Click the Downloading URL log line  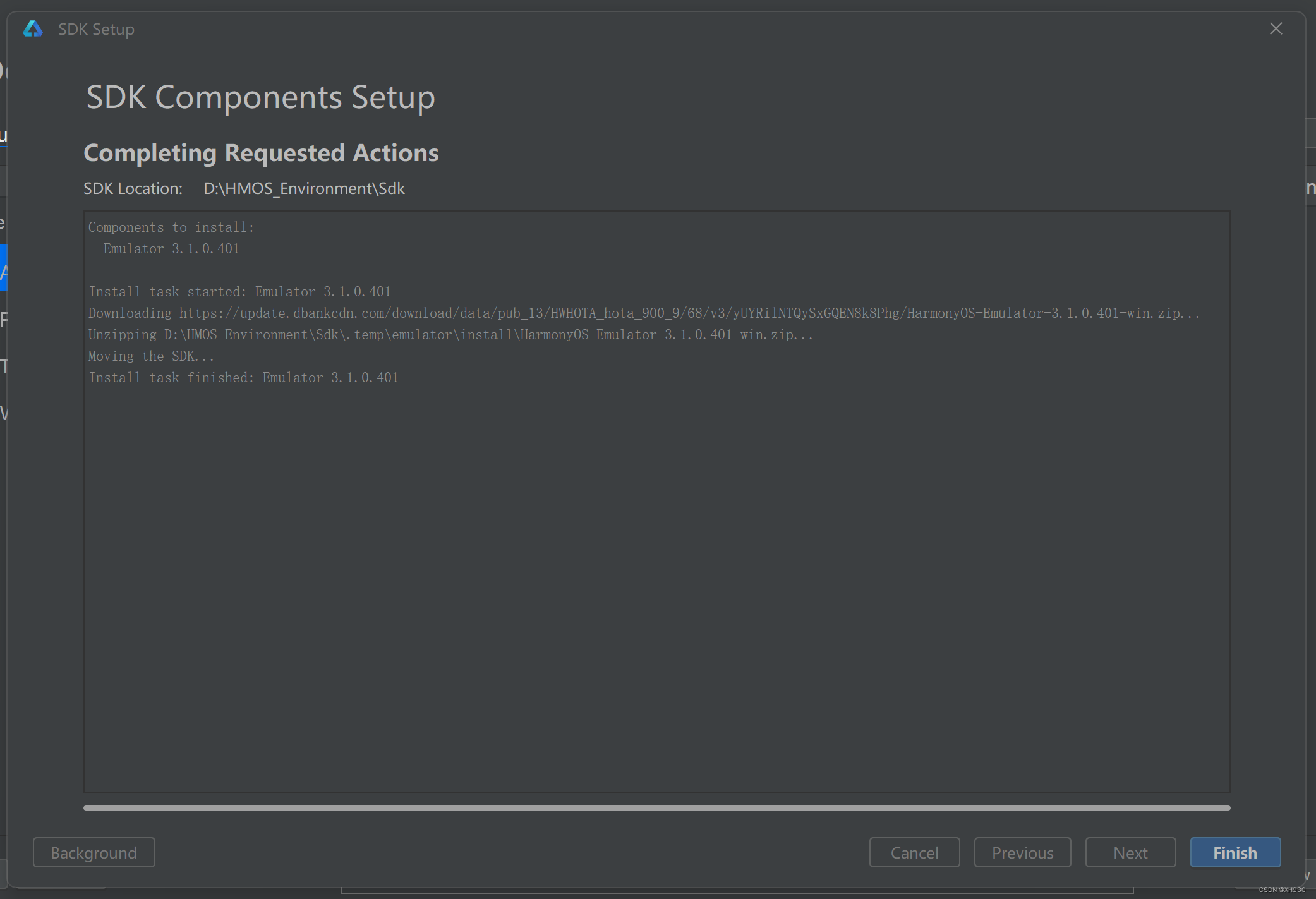click(643, 313)
